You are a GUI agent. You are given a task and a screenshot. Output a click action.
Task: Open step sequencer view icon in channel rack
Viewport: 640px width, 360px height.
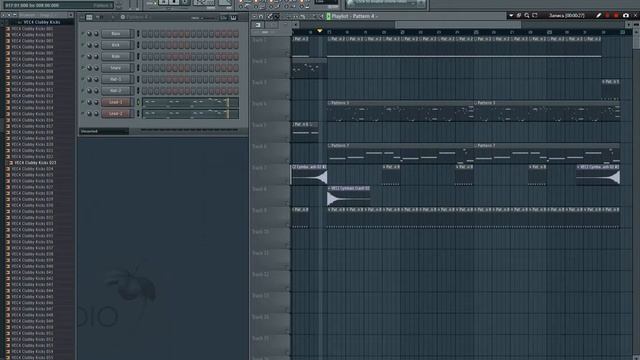(x=89, y=18)
